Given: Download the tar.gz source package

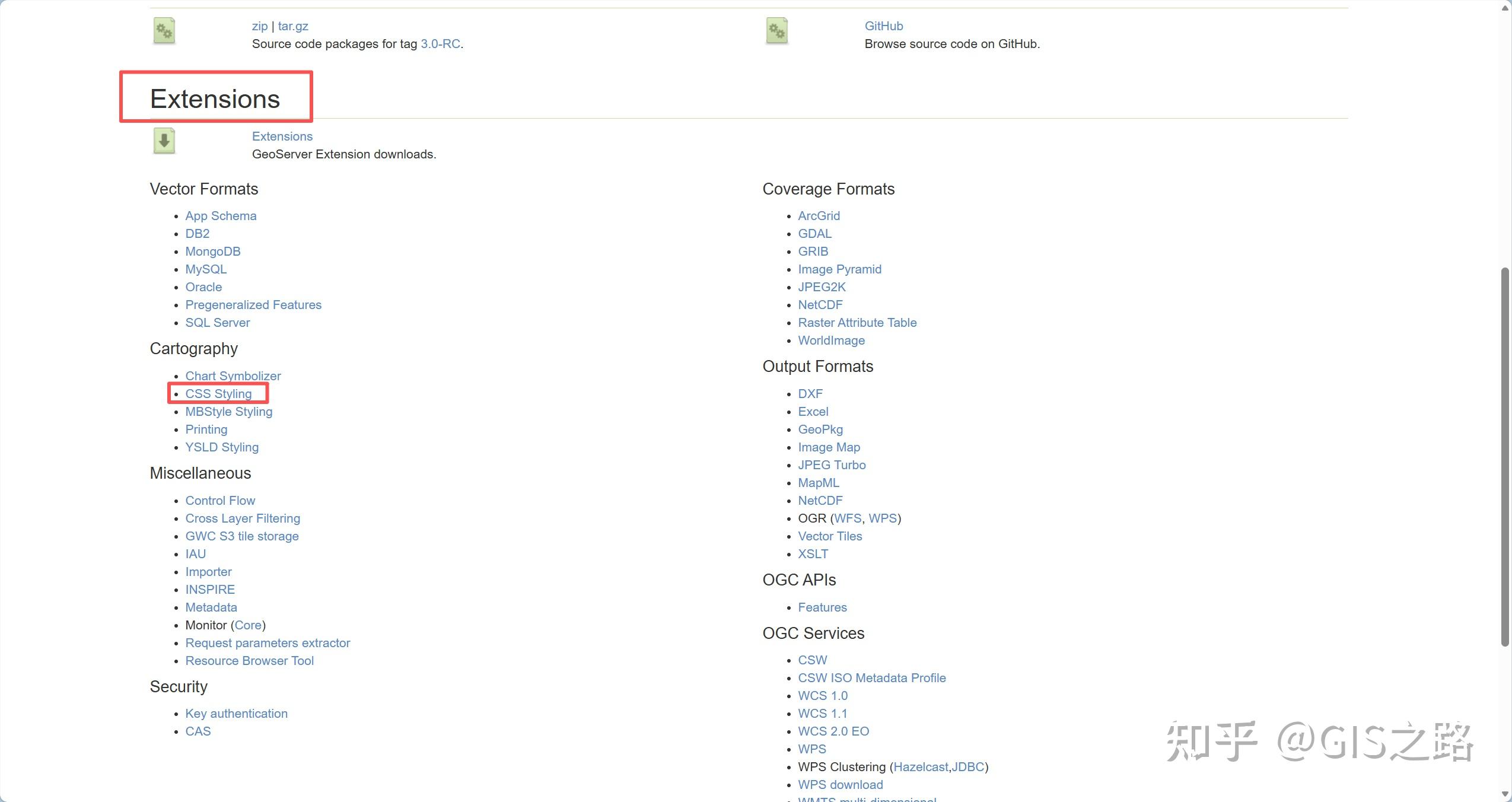Looking at the screenshot, I should [293, 26].
